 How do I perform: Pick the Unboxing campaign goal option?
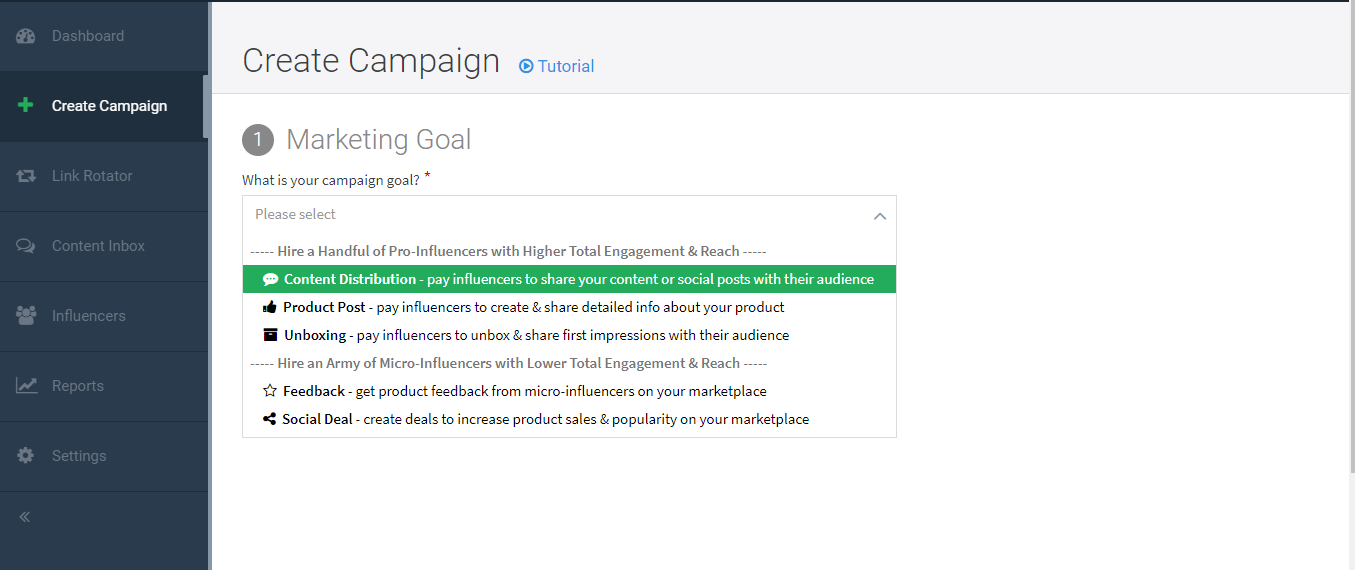click(x=525, y=335)
